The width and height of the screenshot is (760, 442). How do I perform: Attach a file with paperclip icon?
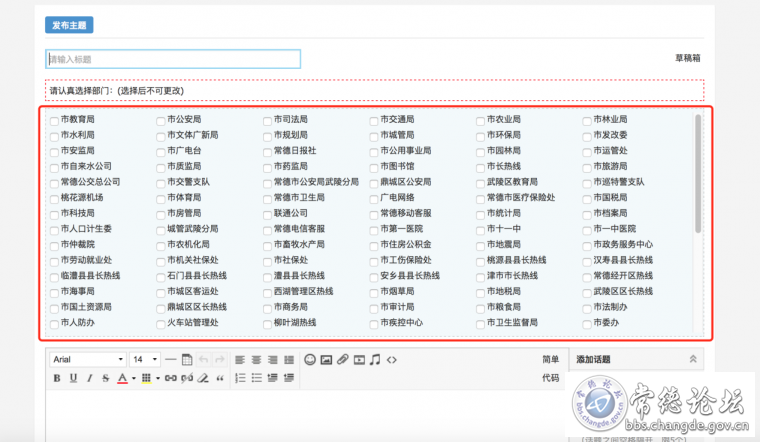pos(343,360)
